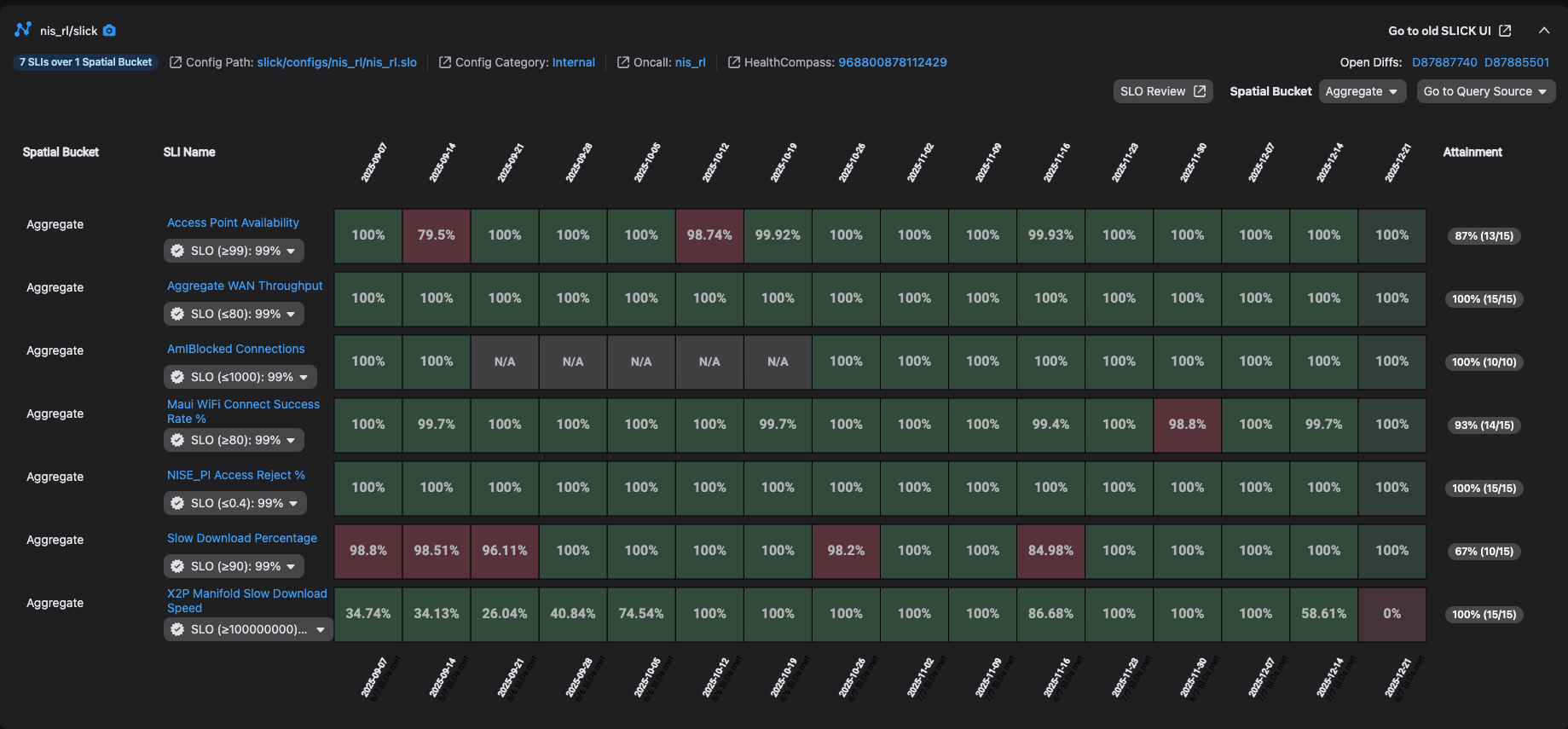The width and height of the screenshot is (1568, 729).
Task: Click external link icon beside Config Category
Action: (x=445, y=62)
